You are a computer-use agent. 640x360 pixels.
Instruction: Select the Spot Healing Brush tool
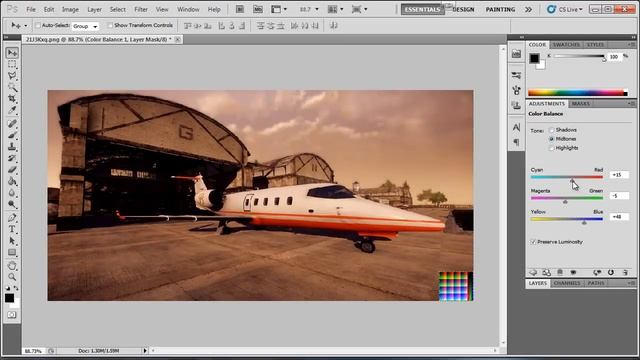pos(12,124)
